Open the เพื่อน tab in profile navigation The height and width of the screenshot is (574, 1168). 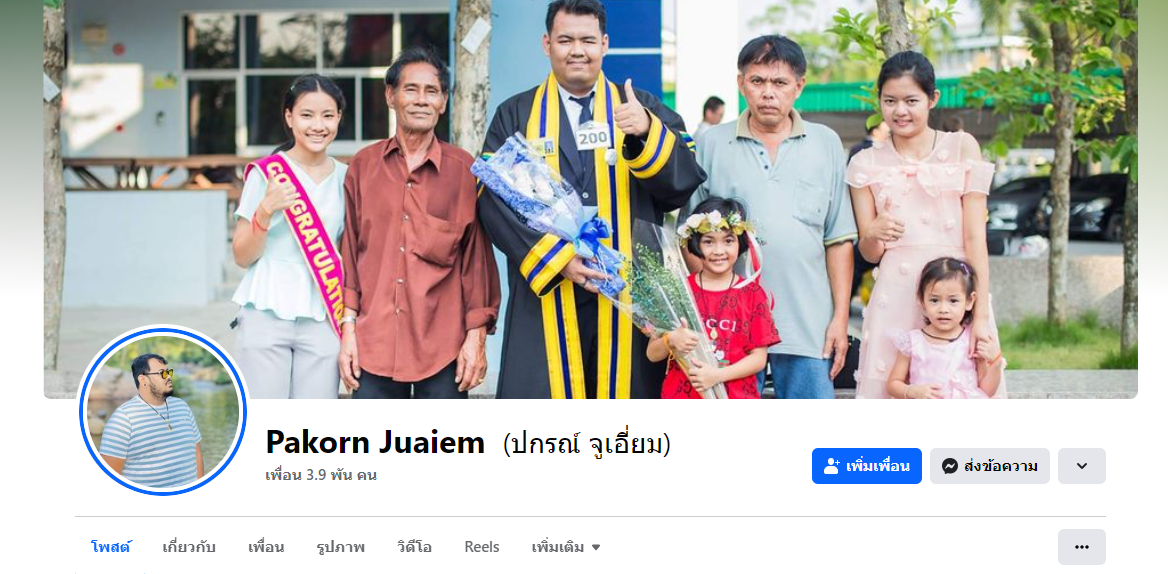(x=266, y=547)
